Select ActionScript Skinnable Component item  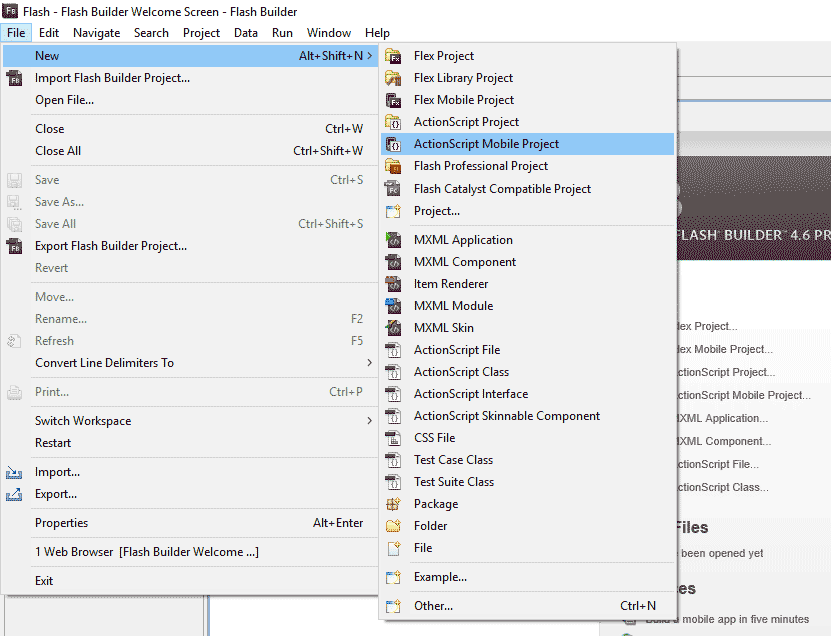click(x=507, y=416)
